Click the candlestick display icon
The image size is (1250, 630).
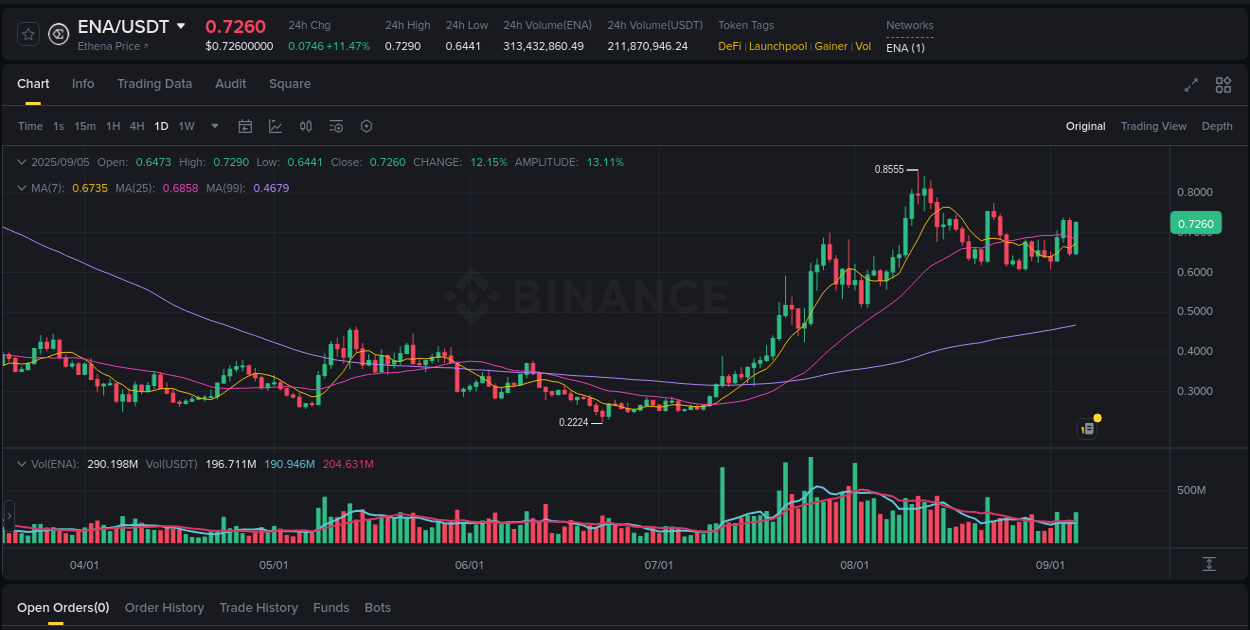point(306,126)
